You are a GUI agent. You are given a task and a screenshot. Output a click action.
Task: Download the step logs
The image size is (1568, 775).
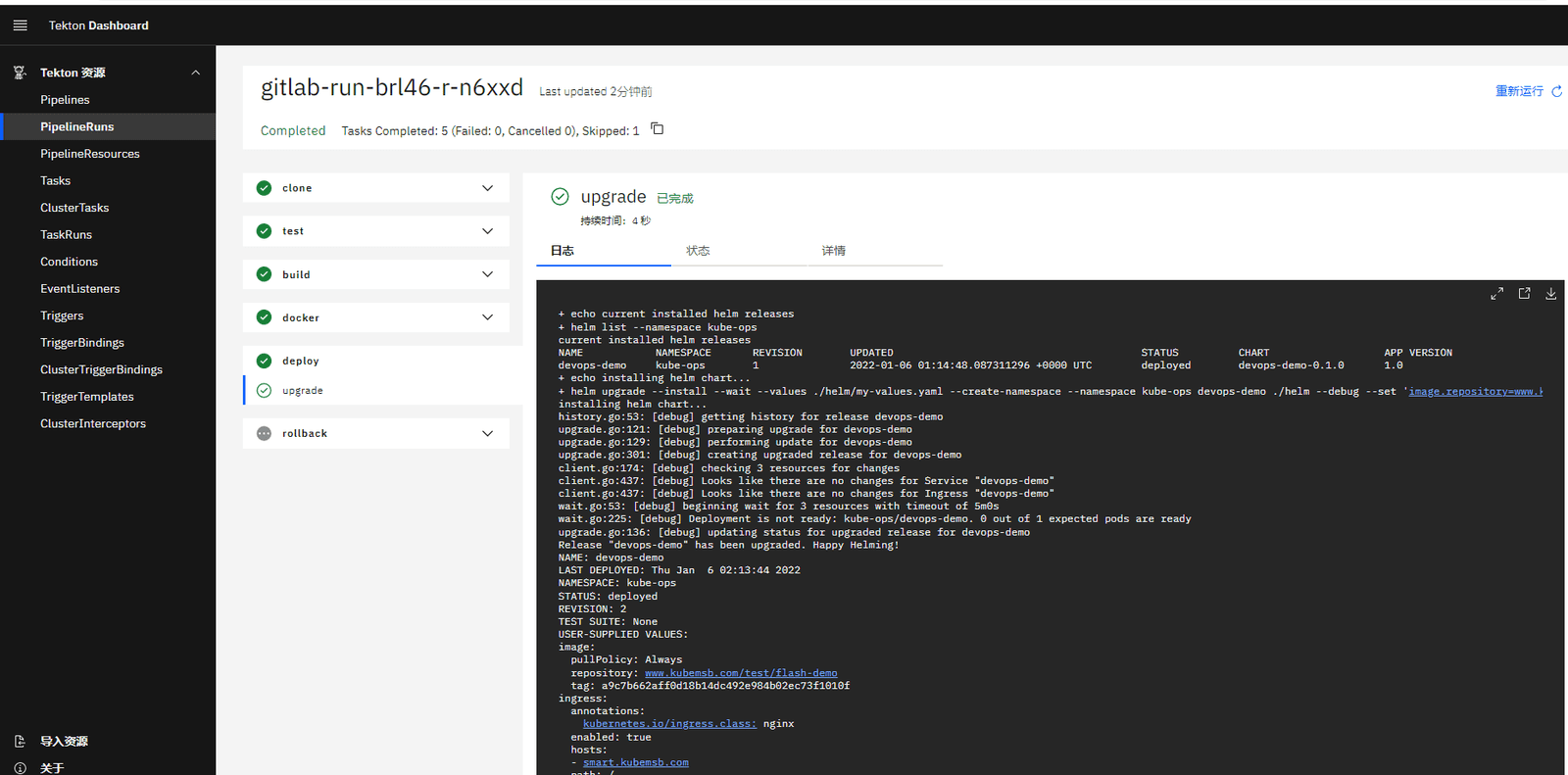click(1550, 294)
